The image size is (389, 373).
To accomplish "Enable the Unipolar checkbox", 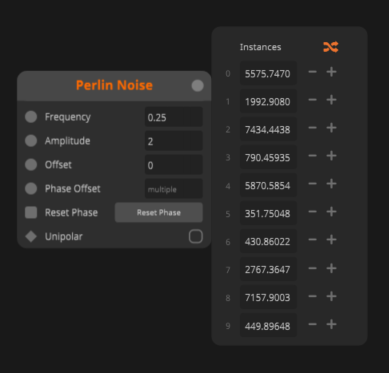I will pos(196,237).
